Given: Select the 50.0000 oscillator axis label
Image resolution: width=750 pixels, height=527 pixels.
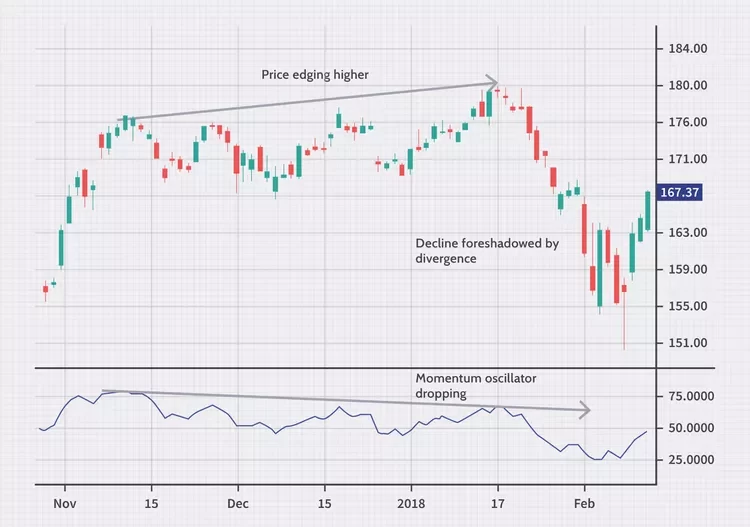Looking at the screenshot, I should pyautogui.click(x=691, y=428).
